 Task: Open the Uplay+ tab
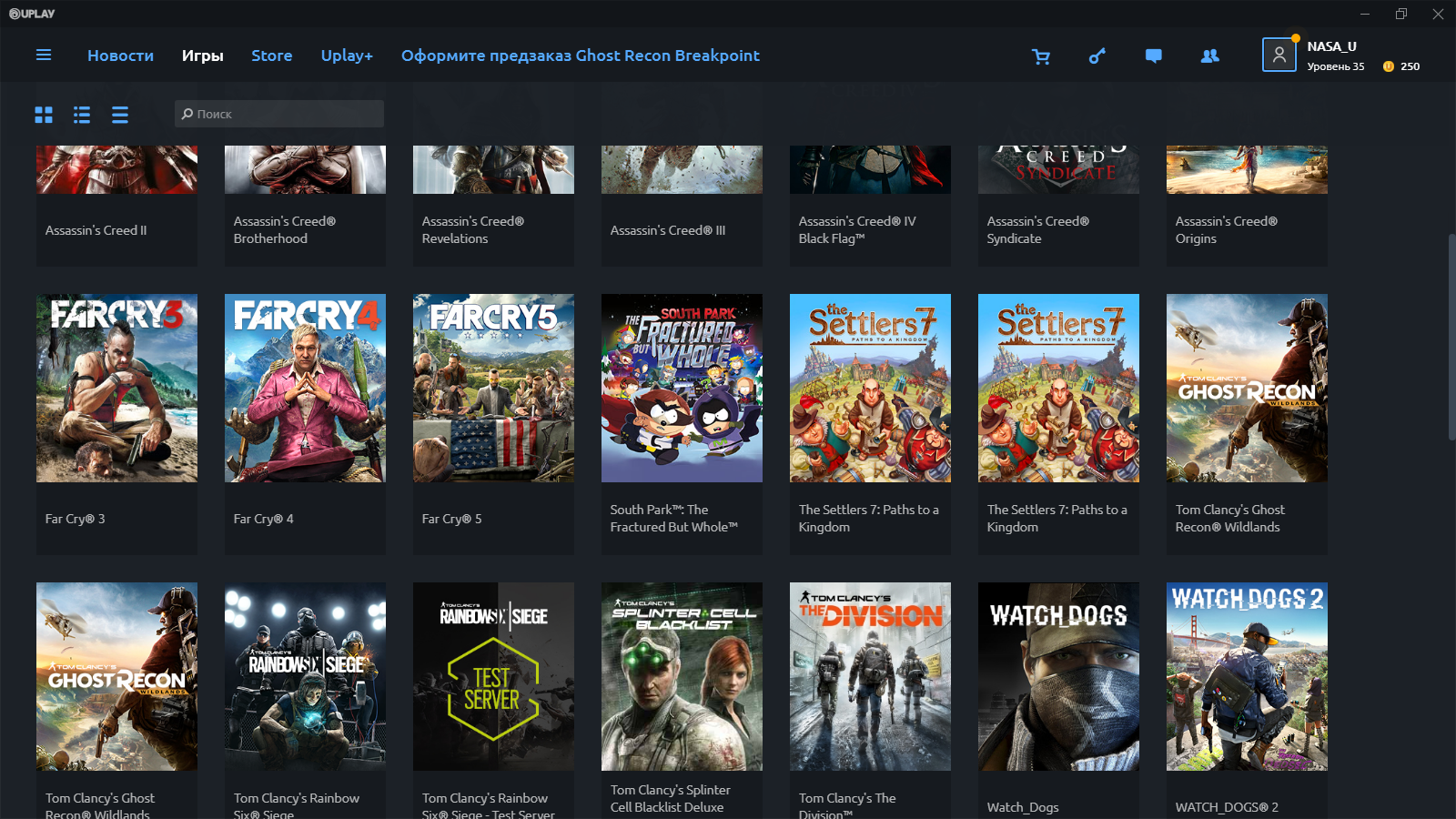point(347,56)
